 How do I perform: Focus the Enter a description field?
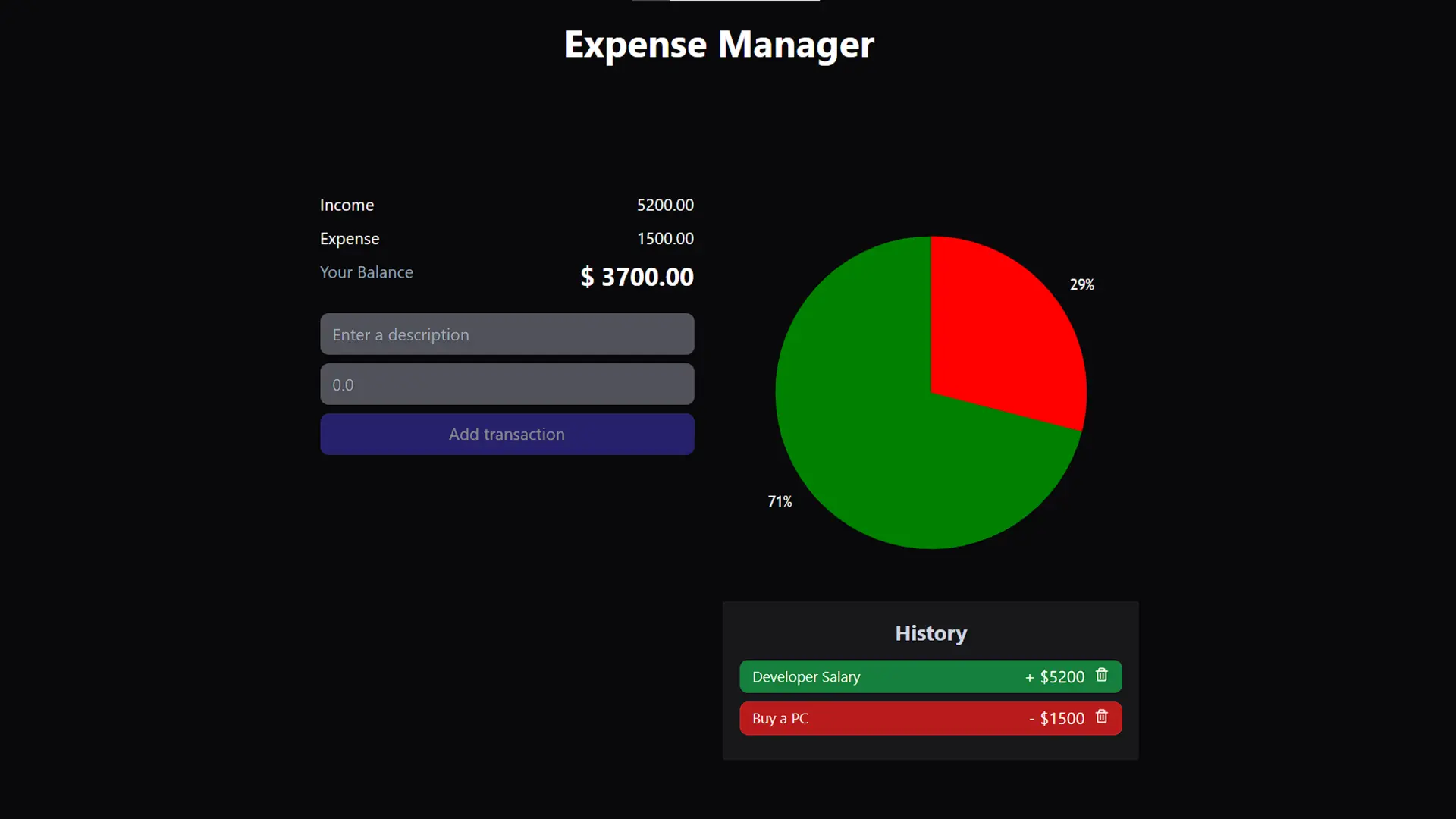tap(507, 334)
